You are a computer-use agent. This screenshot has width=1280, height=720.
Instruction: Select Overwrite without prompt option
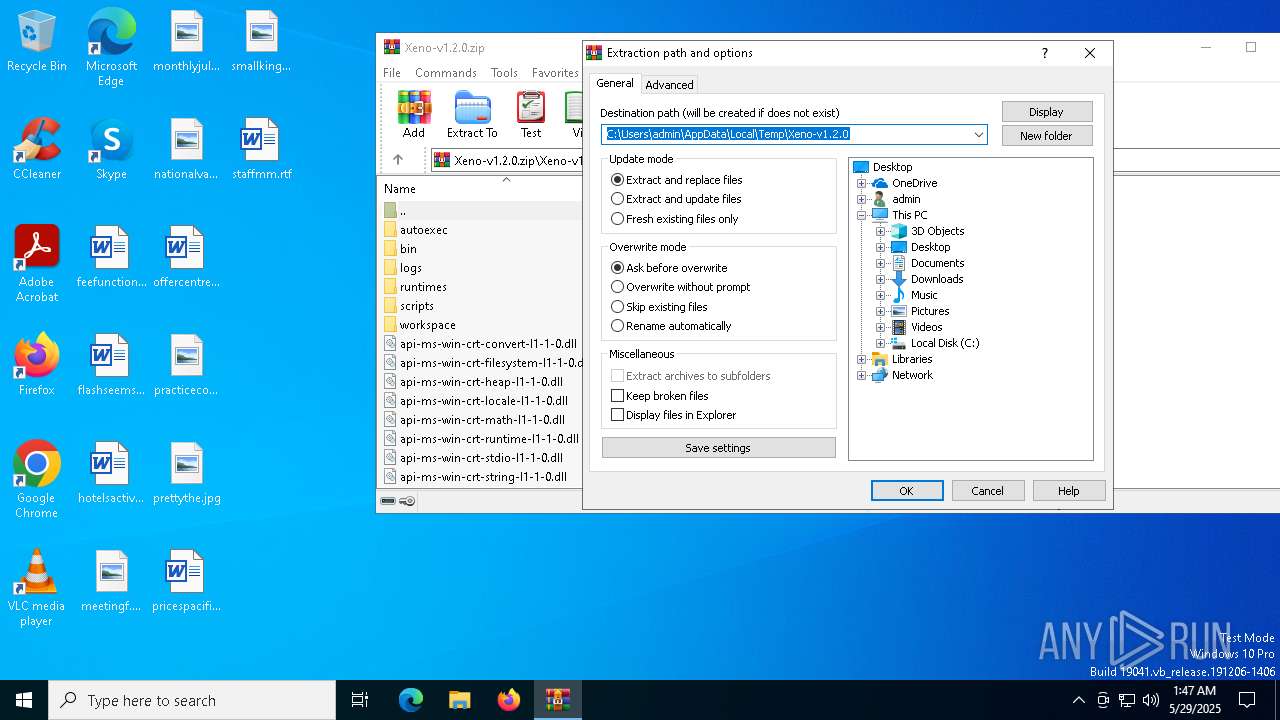click(680, 287)
